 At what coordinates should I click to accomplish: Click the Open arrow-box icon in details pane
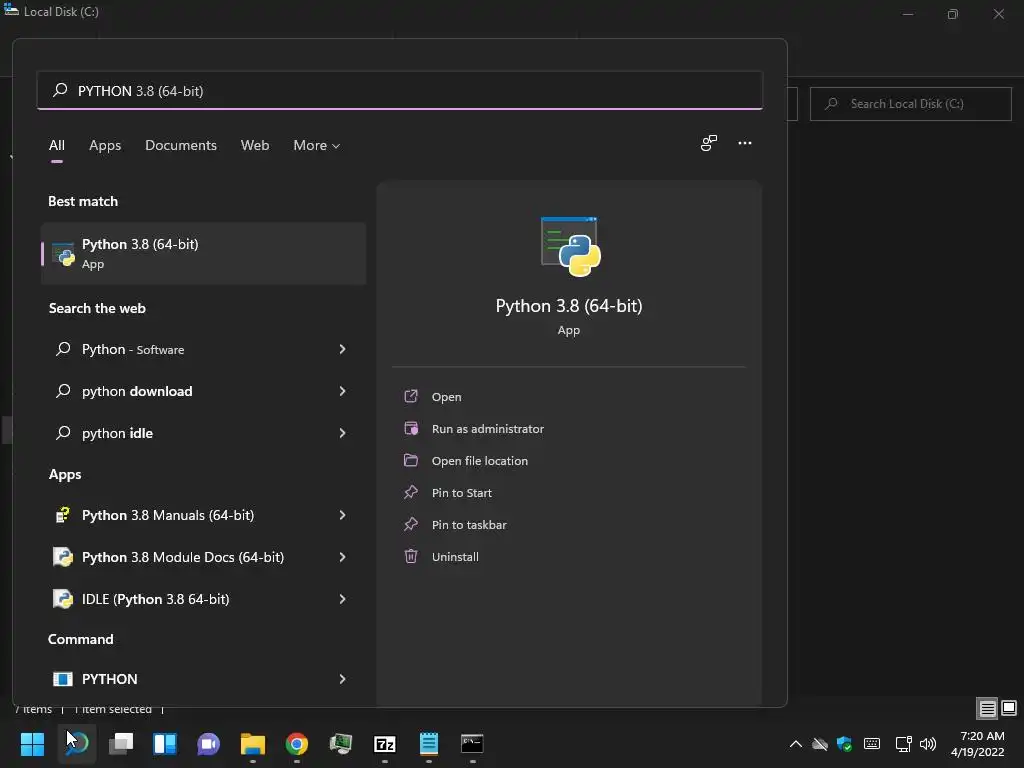pos(411,396)
